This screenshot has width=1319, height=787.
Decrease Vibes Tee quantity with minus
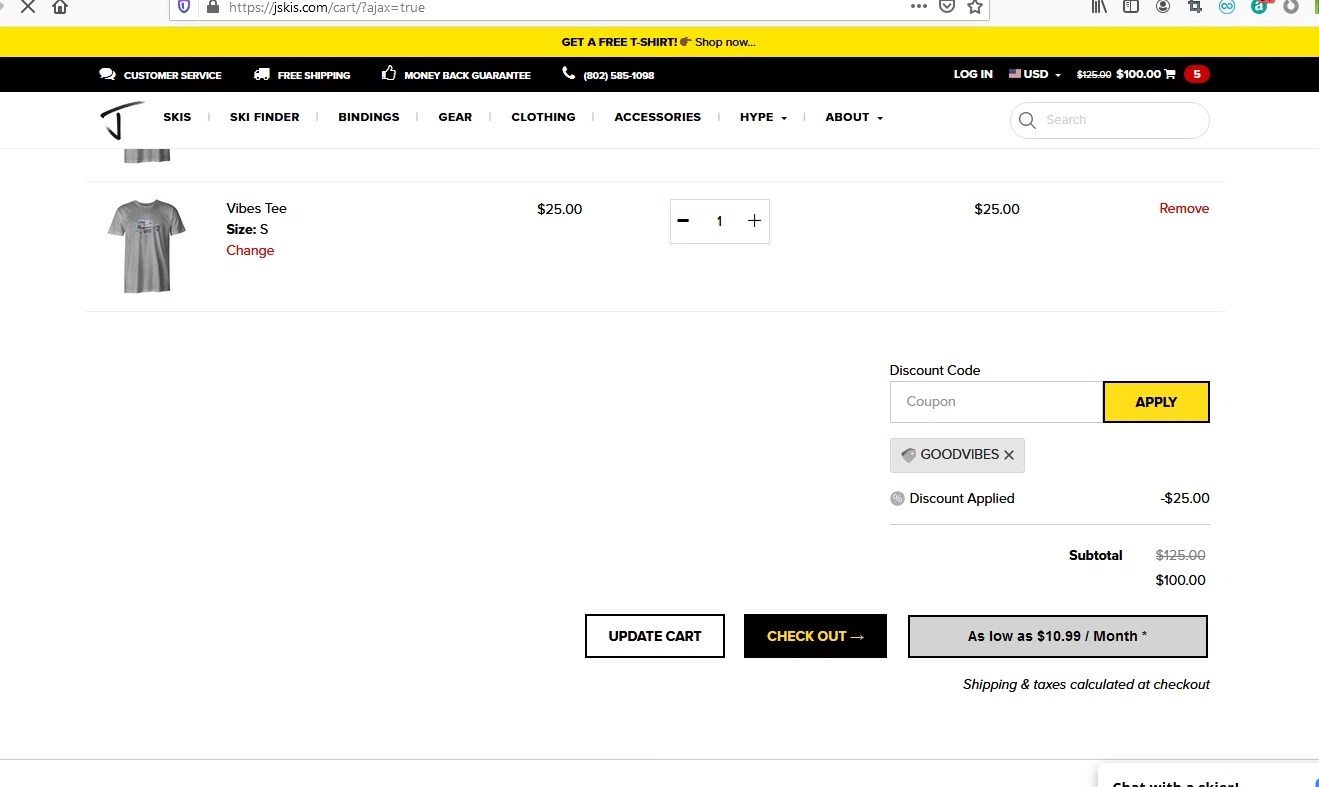tap(683, 221)
